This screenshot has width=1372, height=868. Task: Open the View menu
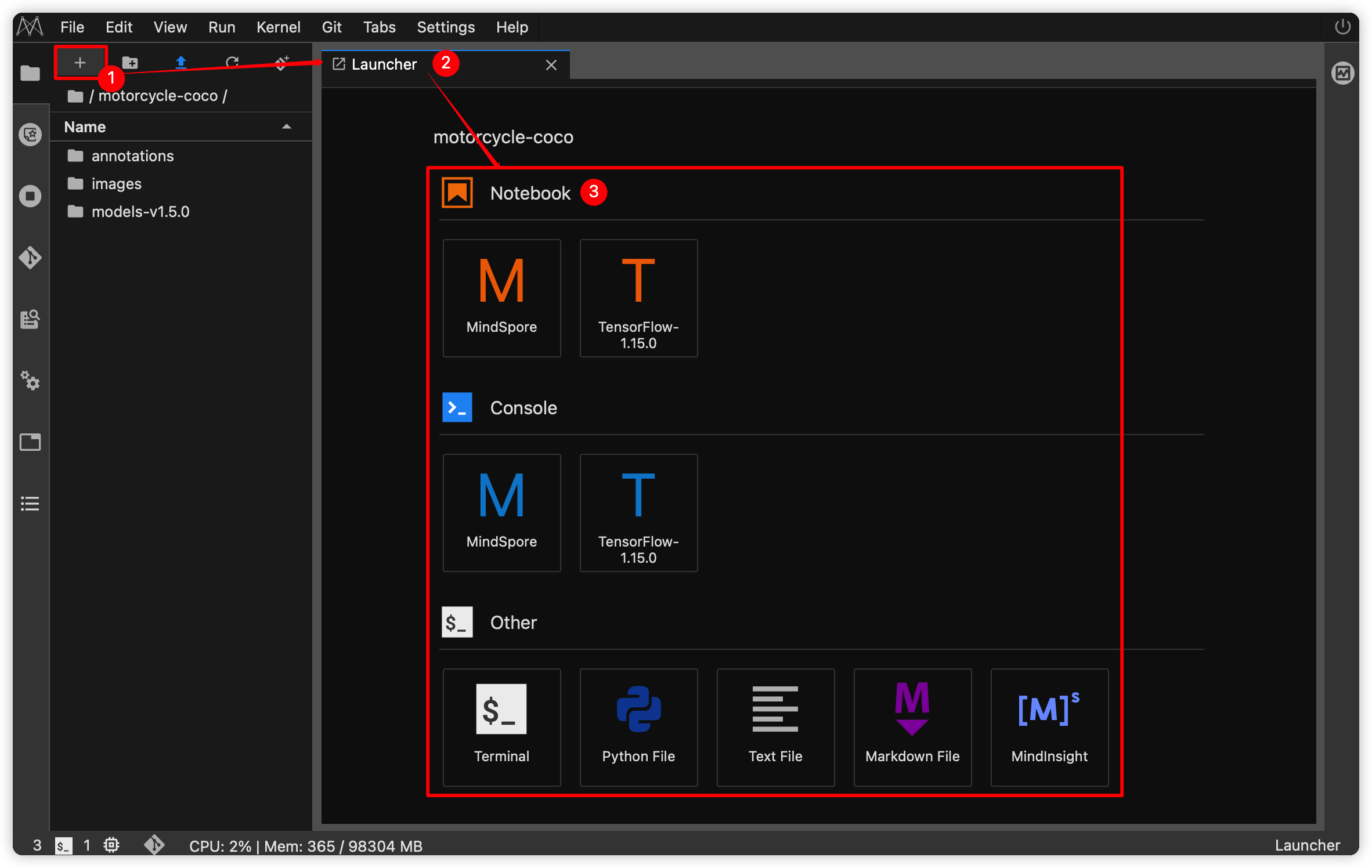pos(170,27)
